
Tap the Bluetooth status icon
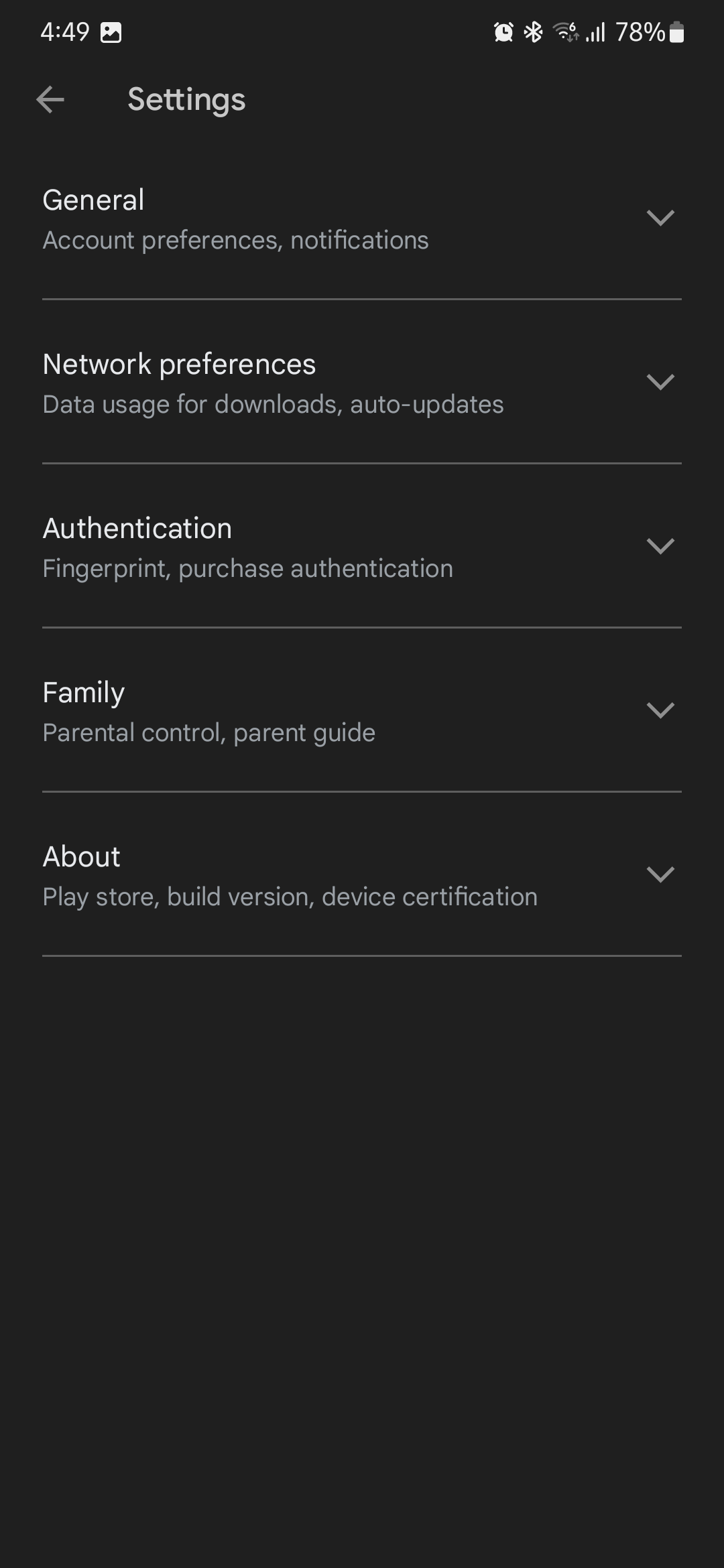pos(534,31)
